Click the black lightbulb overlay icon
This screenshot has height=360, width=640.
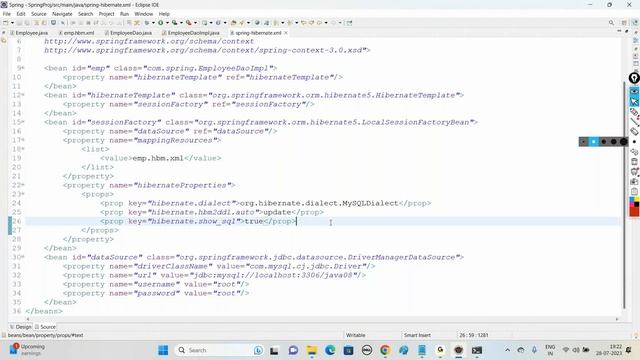[634, 78]
